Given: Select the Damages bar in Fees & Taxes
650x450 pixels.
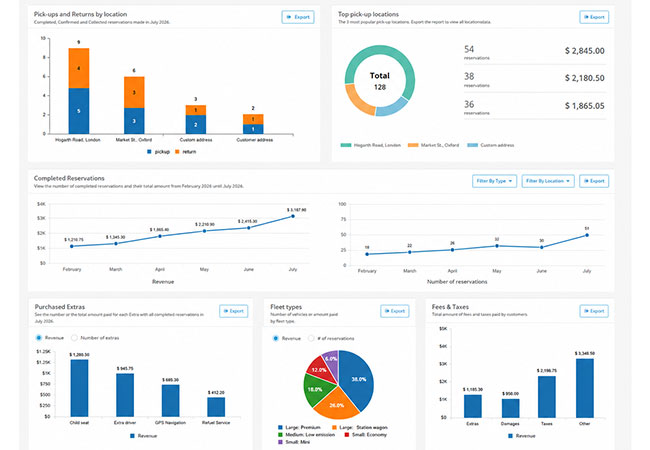Looking at the screenshot, I should (x=510, y=408).
